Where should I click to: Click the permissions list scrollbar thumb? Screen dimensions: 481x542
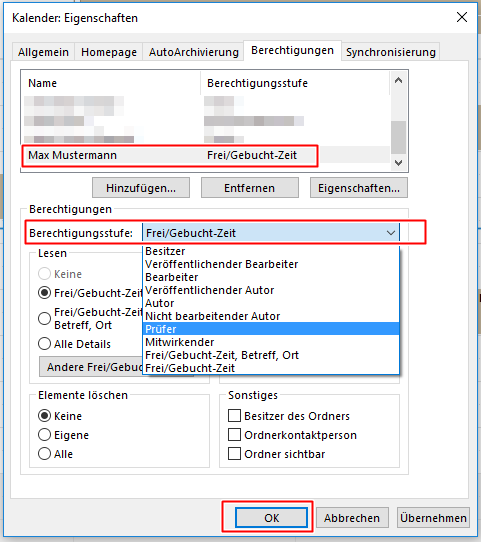coord(398,137)
